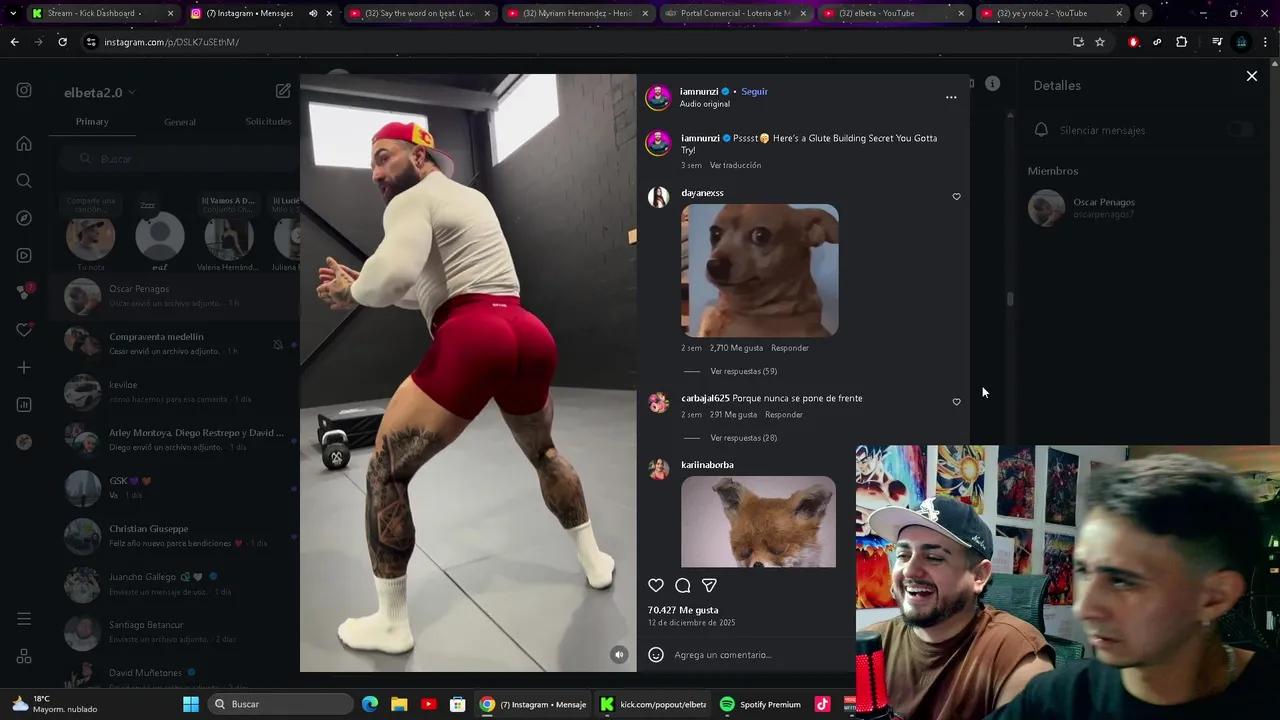
Task: Open the kick.com popout taskbar window
Action: pos(653,705)
